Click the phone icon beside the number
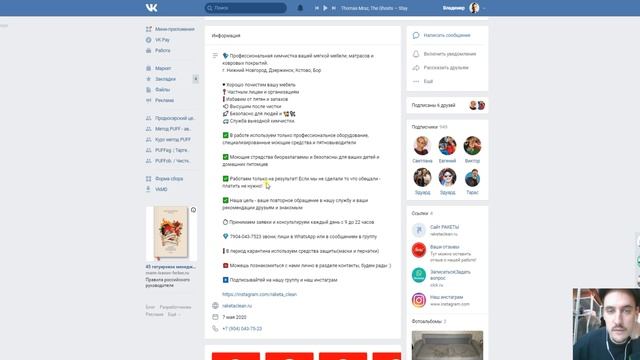Viewport: 640px width, 360px height. (215, 328)
